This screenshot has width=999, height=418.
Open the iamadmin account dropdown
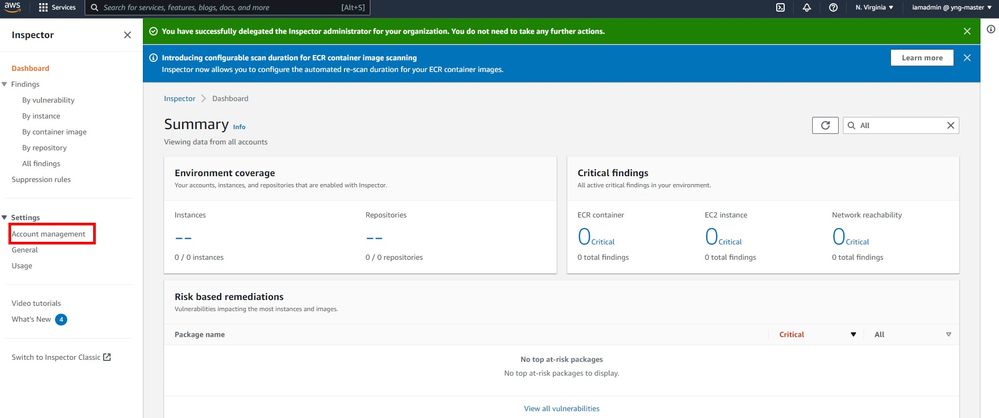(x=952, y=8)
